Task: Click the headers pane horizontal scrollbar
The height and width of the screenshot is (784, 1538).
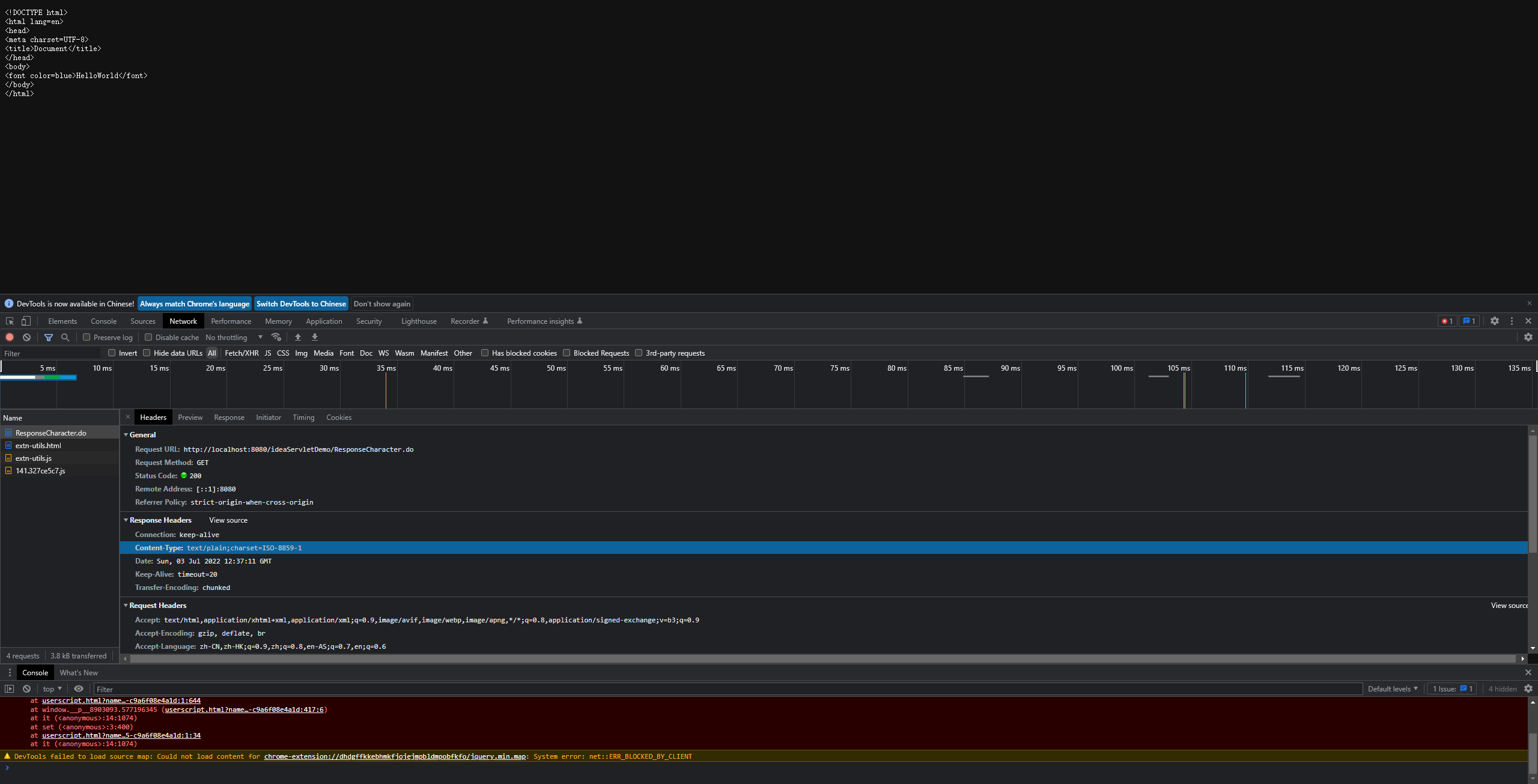Action: point(823,659)
